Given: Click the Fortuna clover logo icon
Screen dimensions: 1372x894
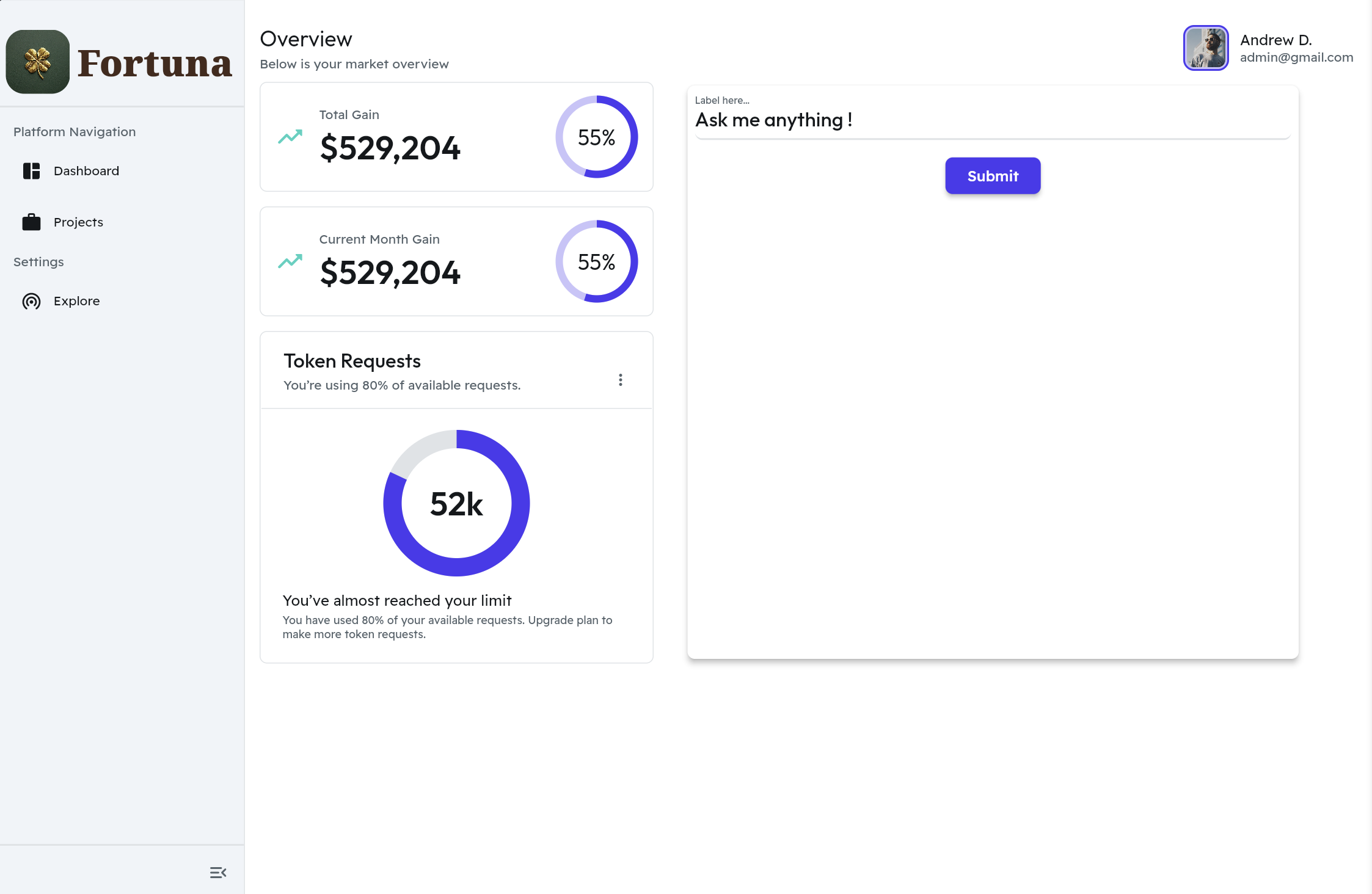Looking at the screenshot, I should coord(38,62).
